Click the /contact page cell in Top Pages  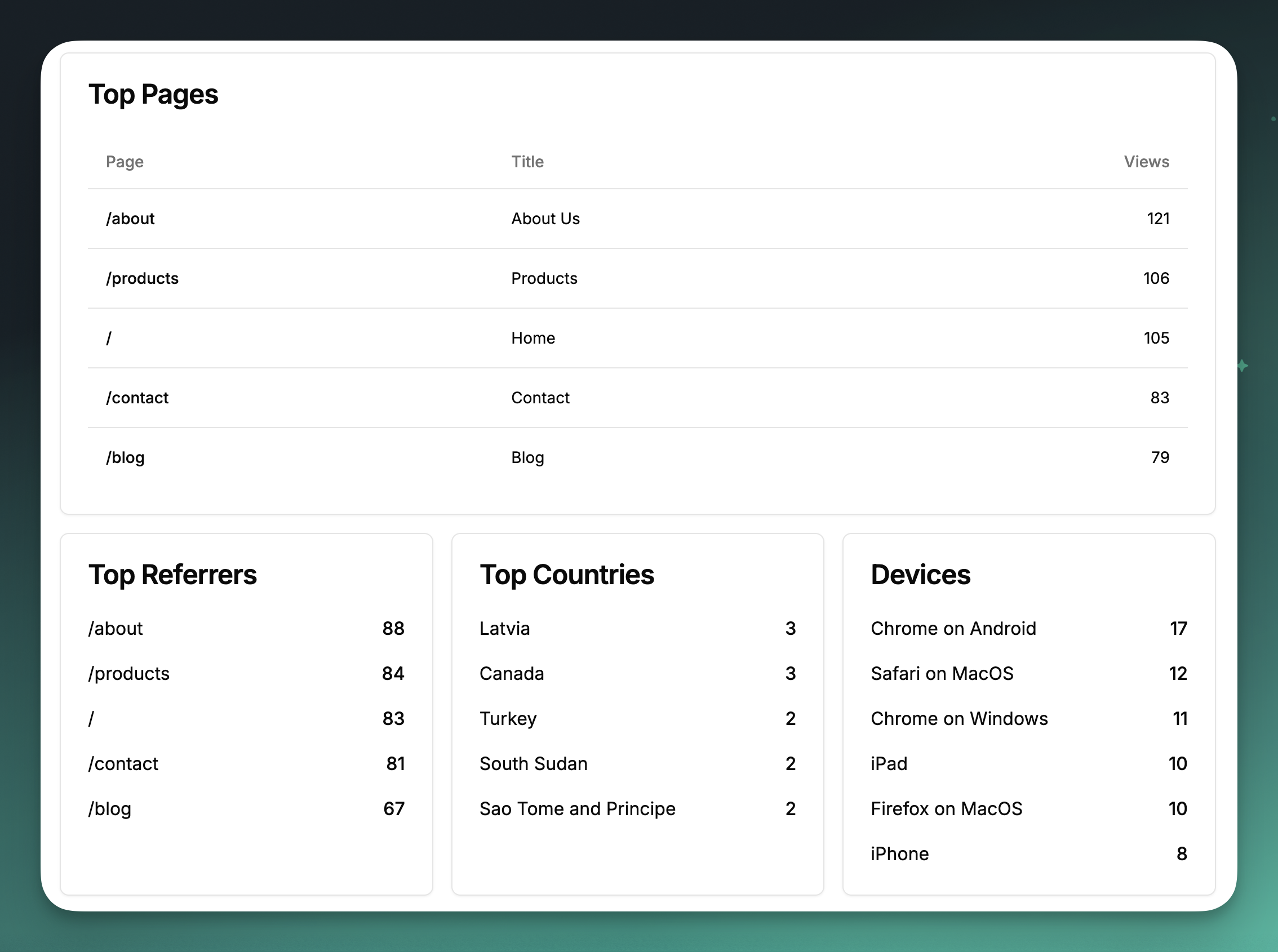coord(137,398)
